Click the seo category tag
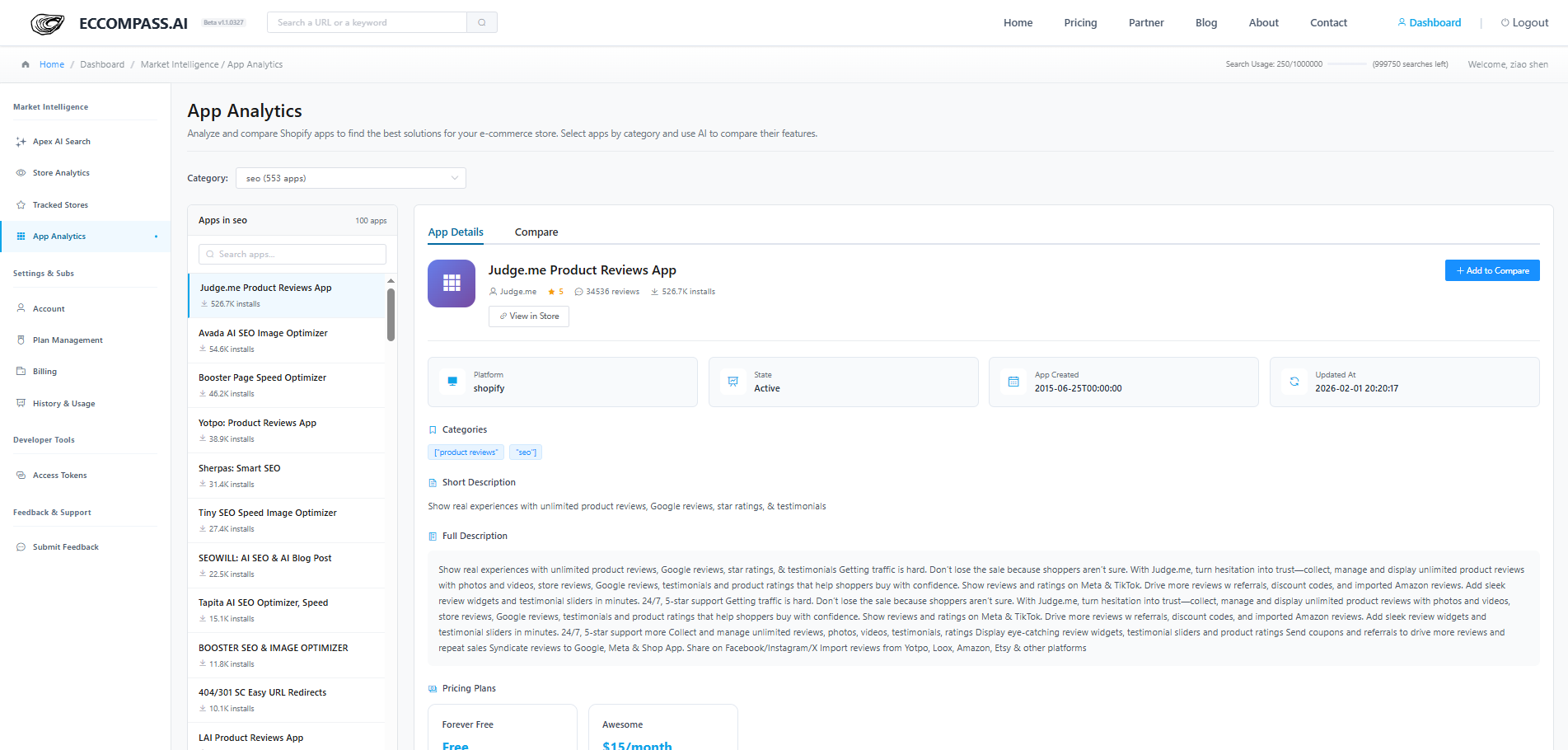The image size is (1568, 750). [x=526, y=452]
